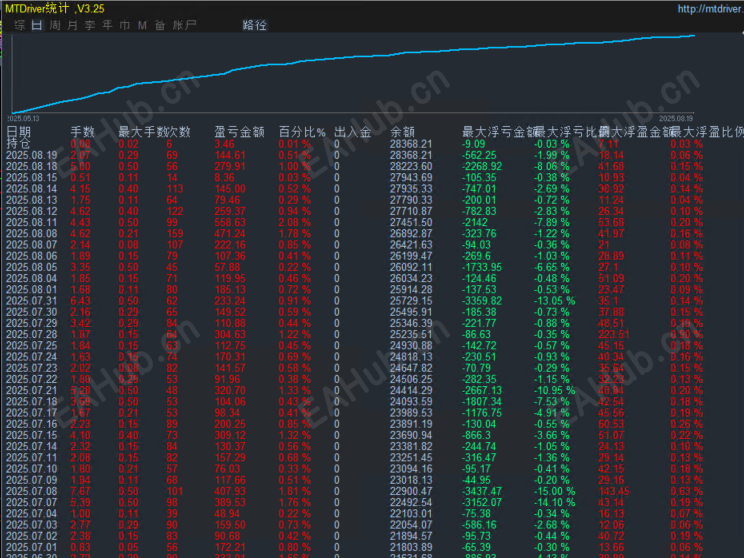Select the 2025.08.15 date row
This screenshot has height=558, width=744.
(31, 177)
